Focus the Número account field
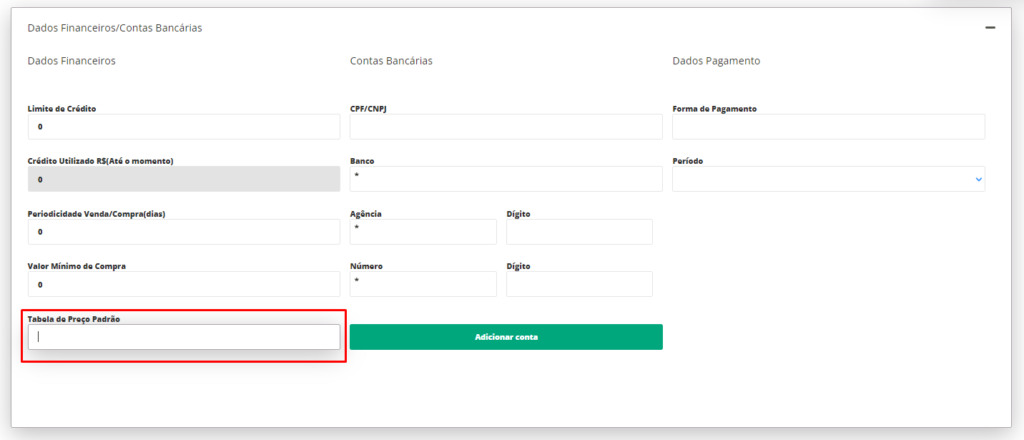This screenshot has width=1024, height=440. (x=423, y=284)
